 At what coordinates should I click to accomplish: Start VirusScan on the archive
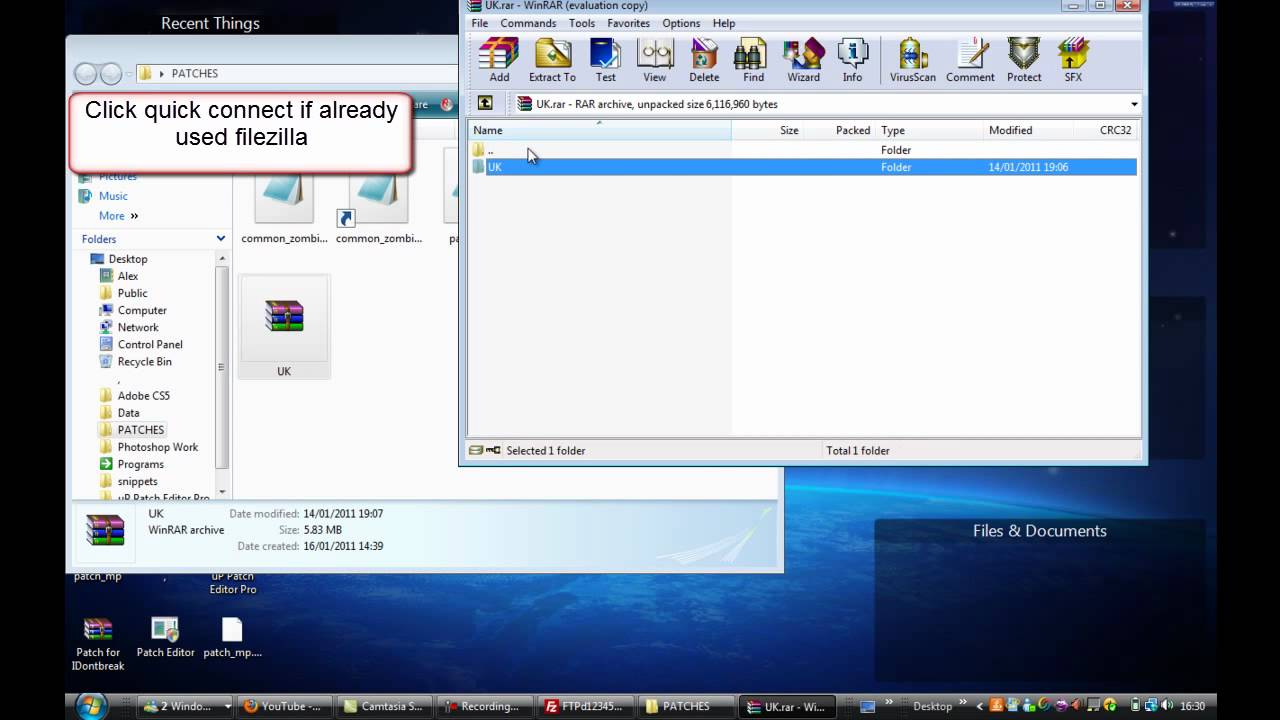tap(913, 60)
